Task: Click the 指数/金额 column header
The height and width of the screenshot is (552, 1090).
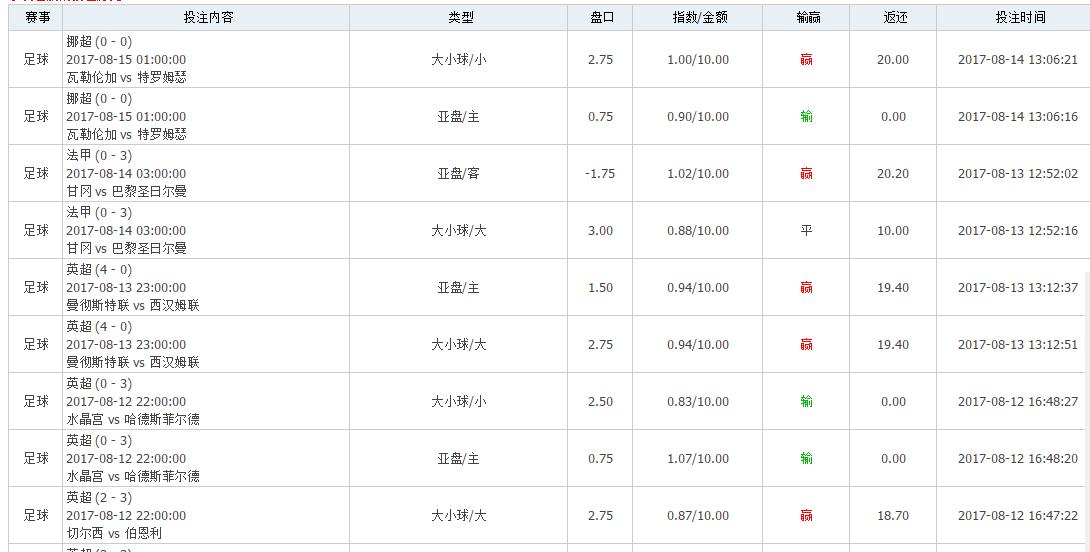Action: [698, 18]
